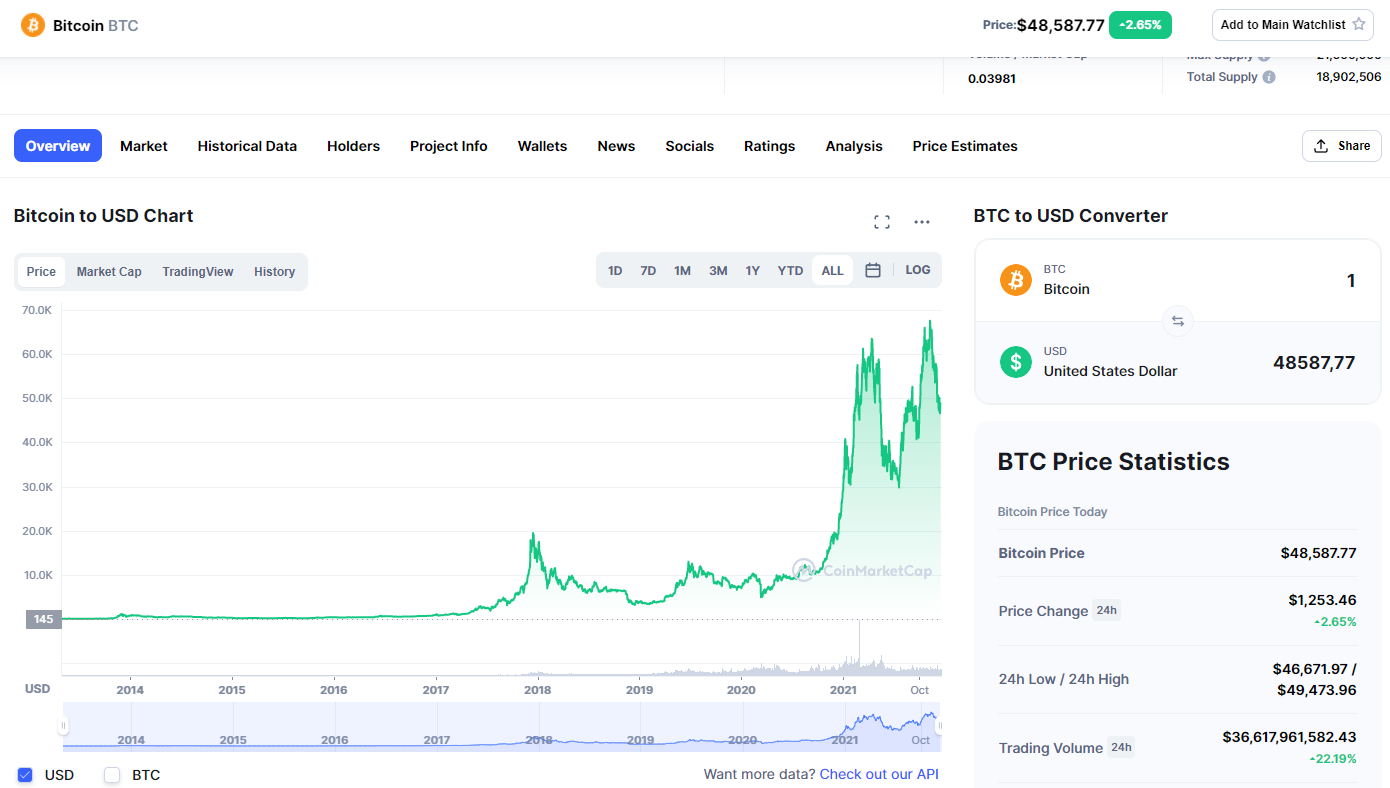The width and height of the screenshot is (1390, 788).
Task: Enable the BTC checkbox under the chart
Action: (x=112, y=775)
